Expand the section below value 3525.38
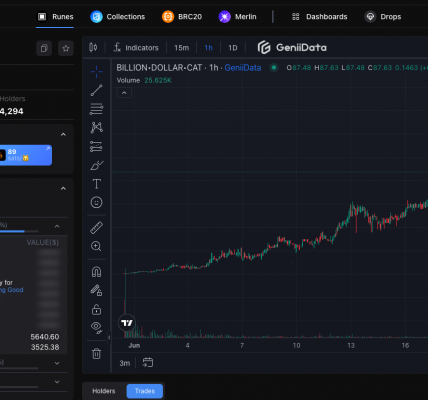428x400 pixels. pyautogui.click(x=57, y=363)
